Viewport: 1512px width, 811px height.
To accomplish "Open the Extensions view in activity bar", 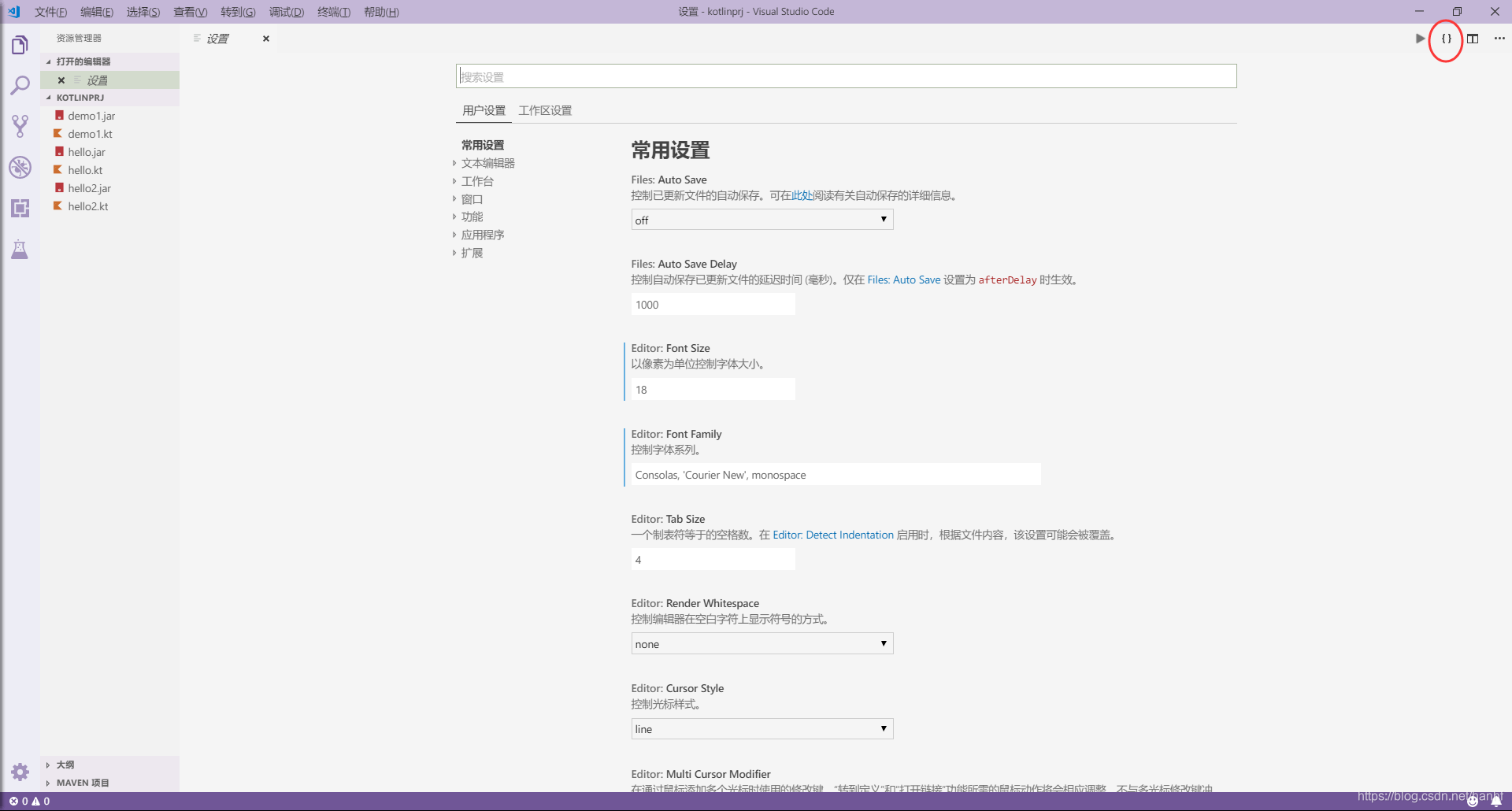I will [20, 208].
